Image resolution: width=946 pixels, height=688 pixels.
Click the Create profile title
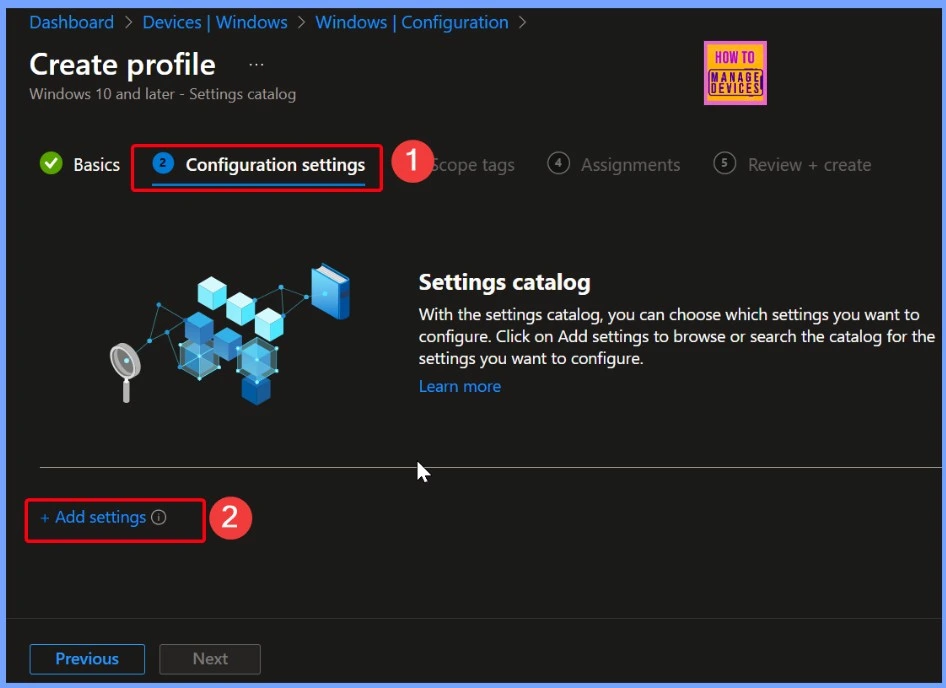[122, 65]
